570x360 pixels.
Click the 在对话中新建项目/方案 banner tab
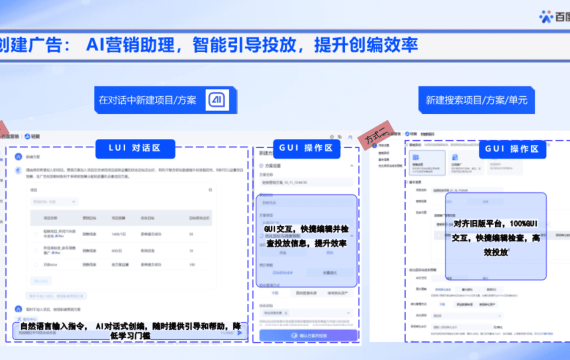pyautogui.click(x=165, y=100)
